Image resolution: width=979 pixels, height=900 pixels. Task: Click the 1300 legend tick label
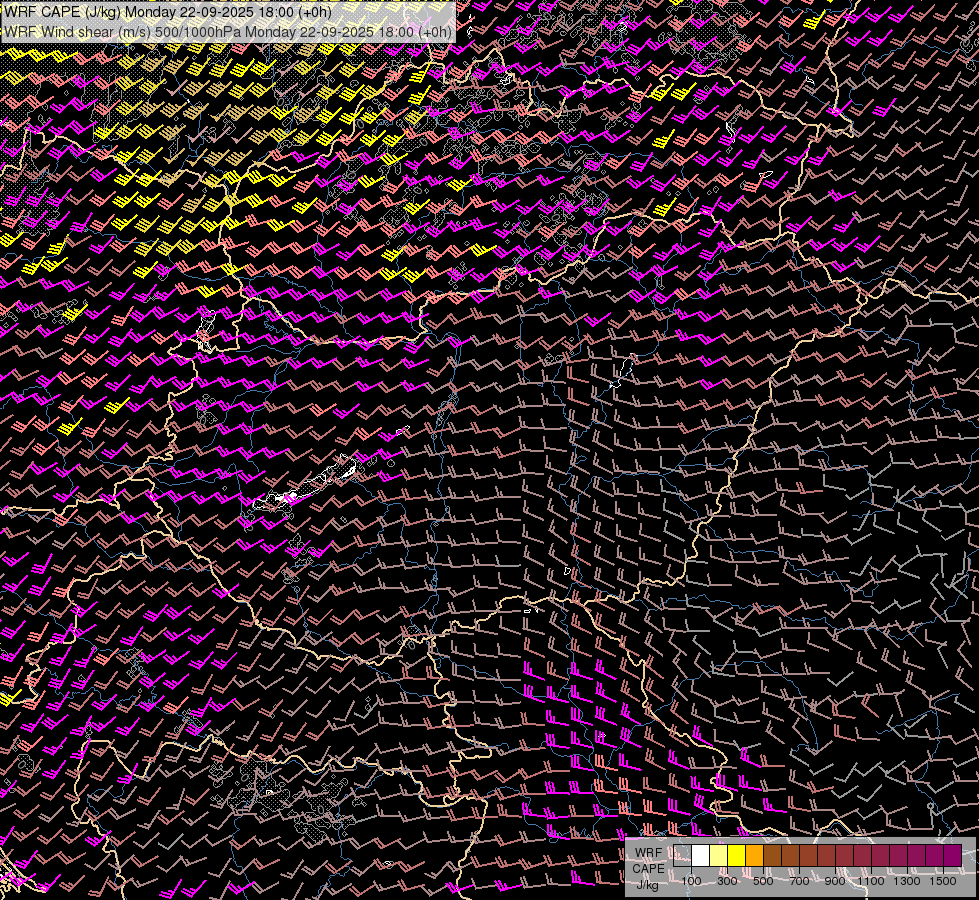point(907,880)
